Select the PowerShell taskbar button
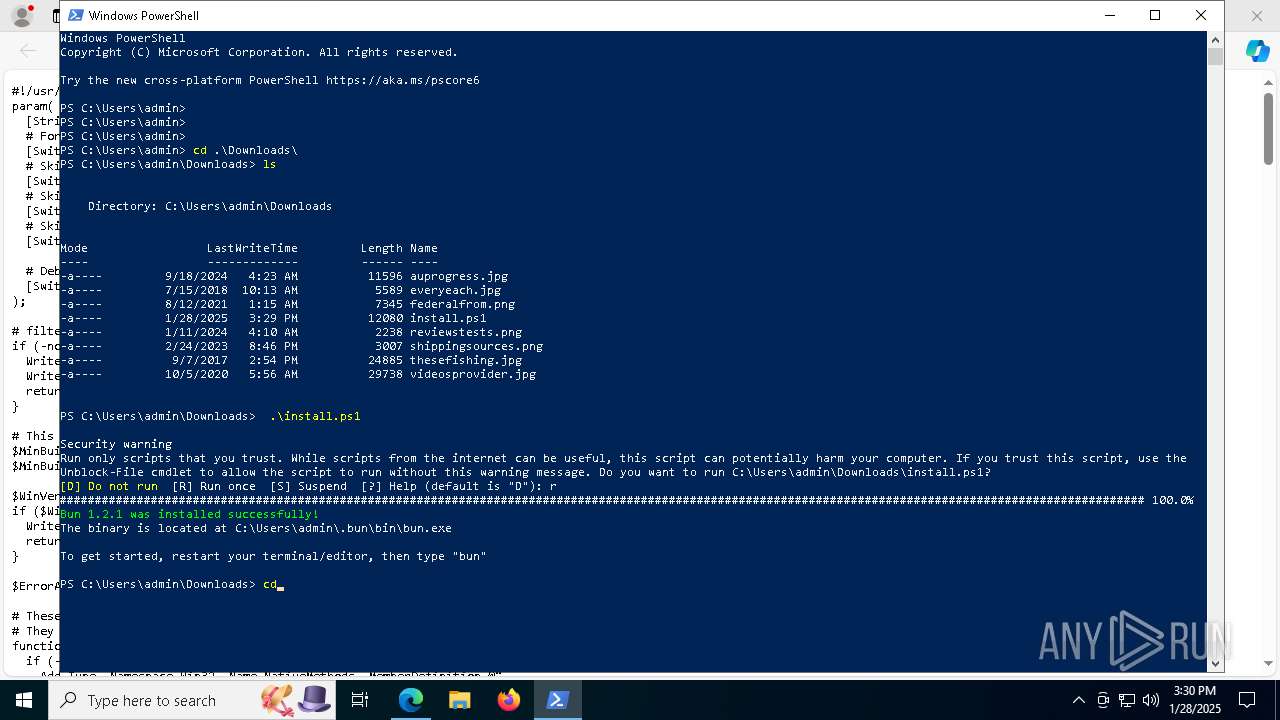This screenshot has height=720, width=1280. [557, 700]
